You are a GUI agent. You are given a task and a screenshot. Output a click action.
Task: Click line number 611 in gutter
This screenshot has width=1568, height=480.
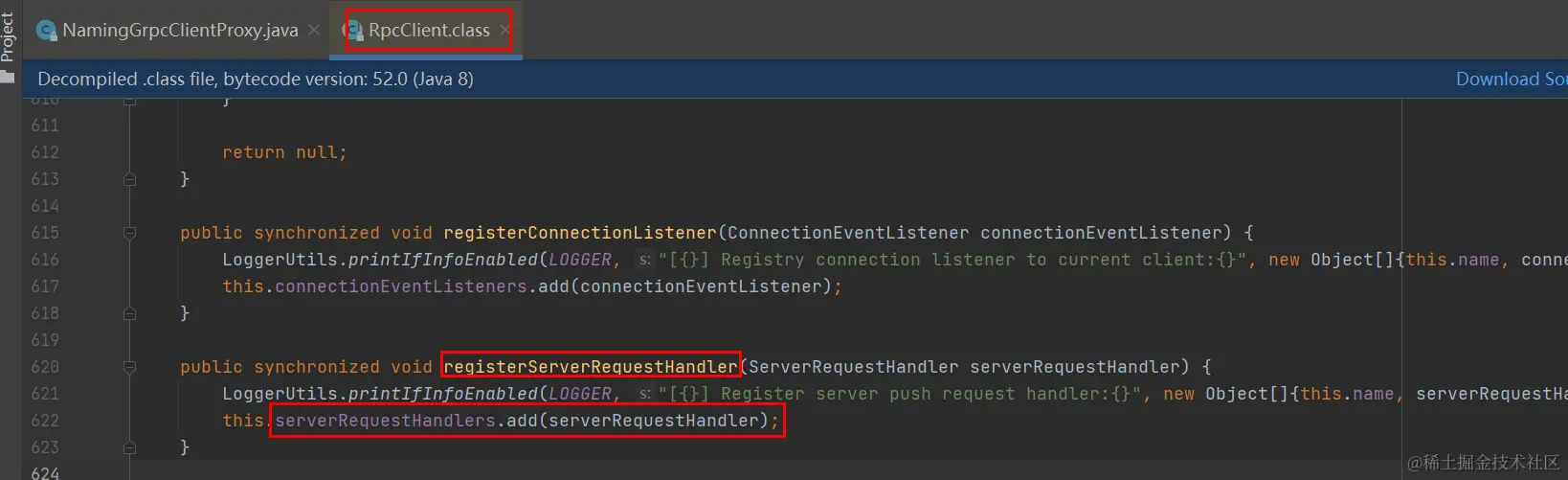tap(45, 126)
